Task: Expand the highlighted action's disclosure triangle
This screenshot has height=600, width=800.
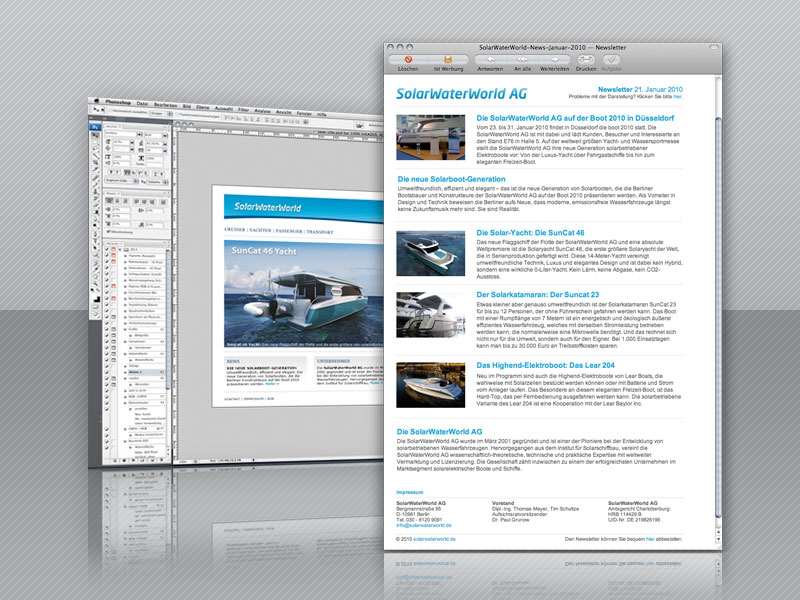Action: [x=126, y=372]
